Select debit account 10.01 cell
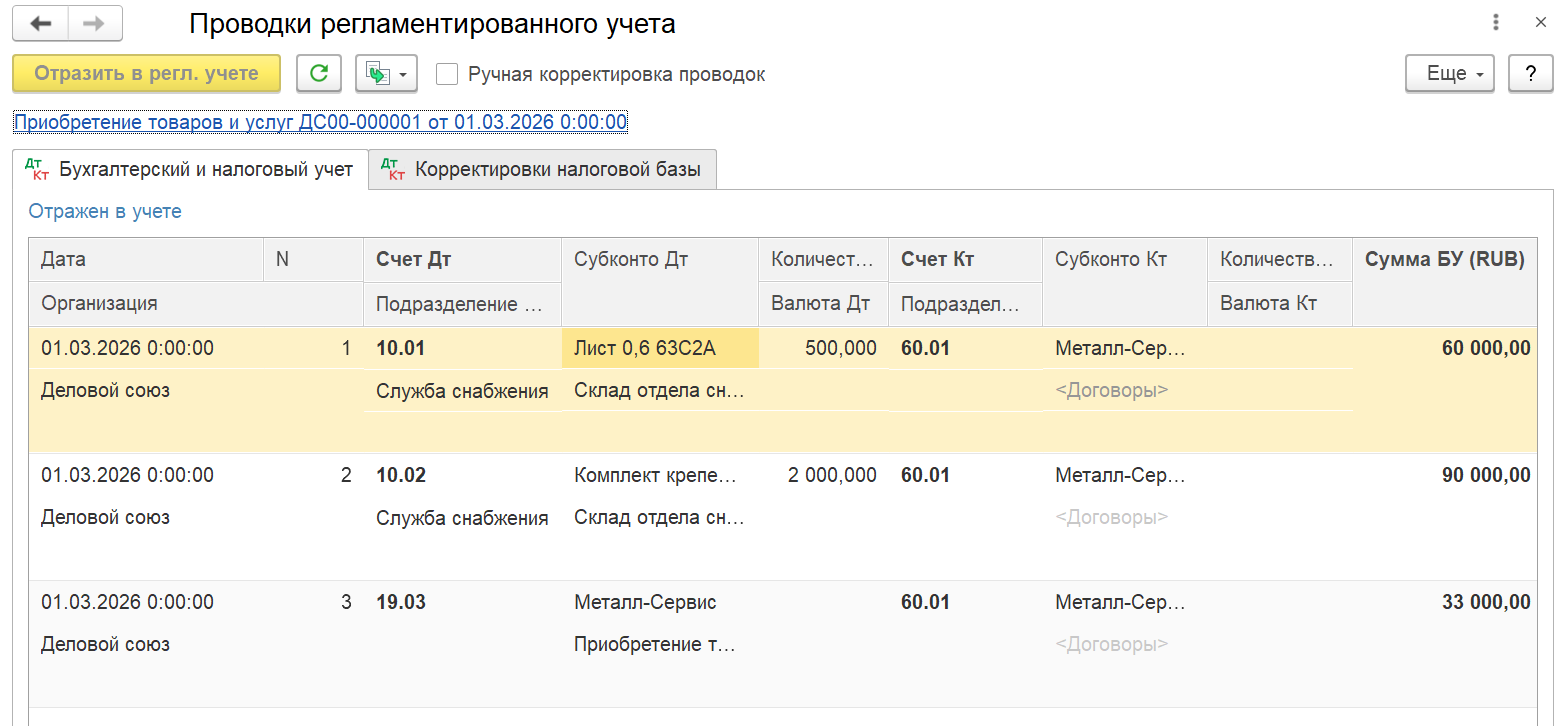The height and width of the screenshot is (726, 1554). tap(462, 348)
